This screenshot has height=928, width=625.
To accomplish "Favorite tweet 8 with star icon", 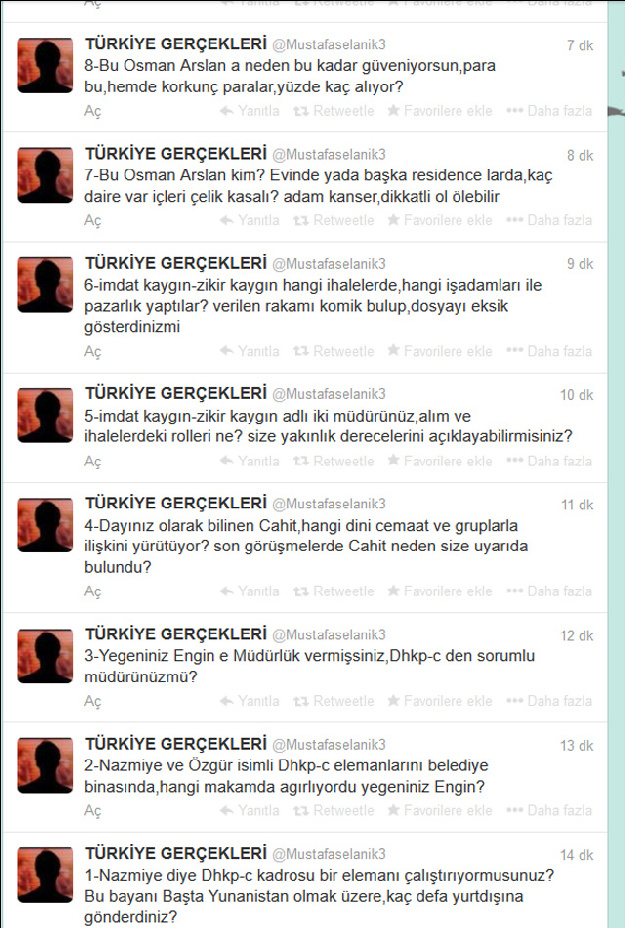I will (440, 111).
